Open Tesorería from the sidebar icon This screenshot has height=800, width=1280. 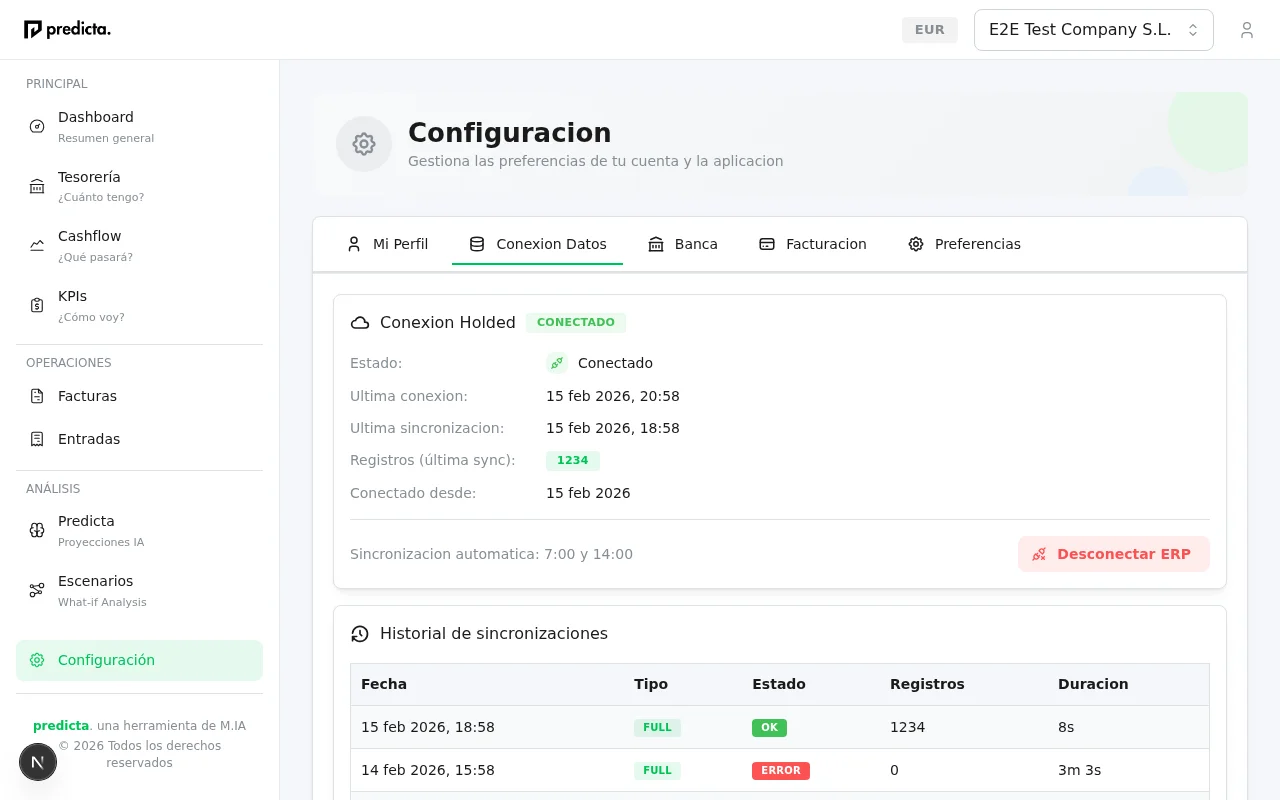coord(37,186)
